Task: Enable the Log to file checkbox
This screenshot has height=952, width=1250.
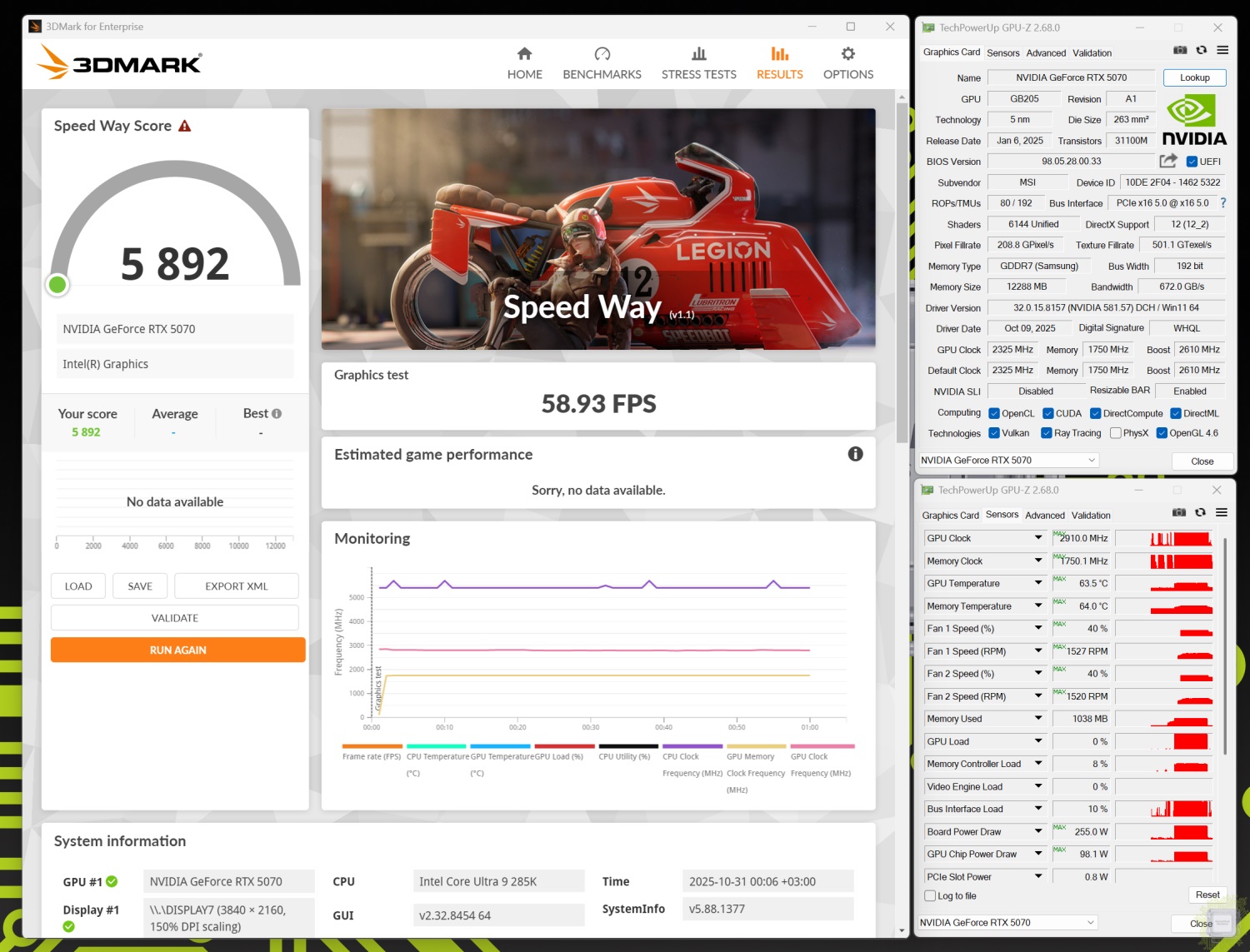Action: pyautogui.click(x=931, y=896)
